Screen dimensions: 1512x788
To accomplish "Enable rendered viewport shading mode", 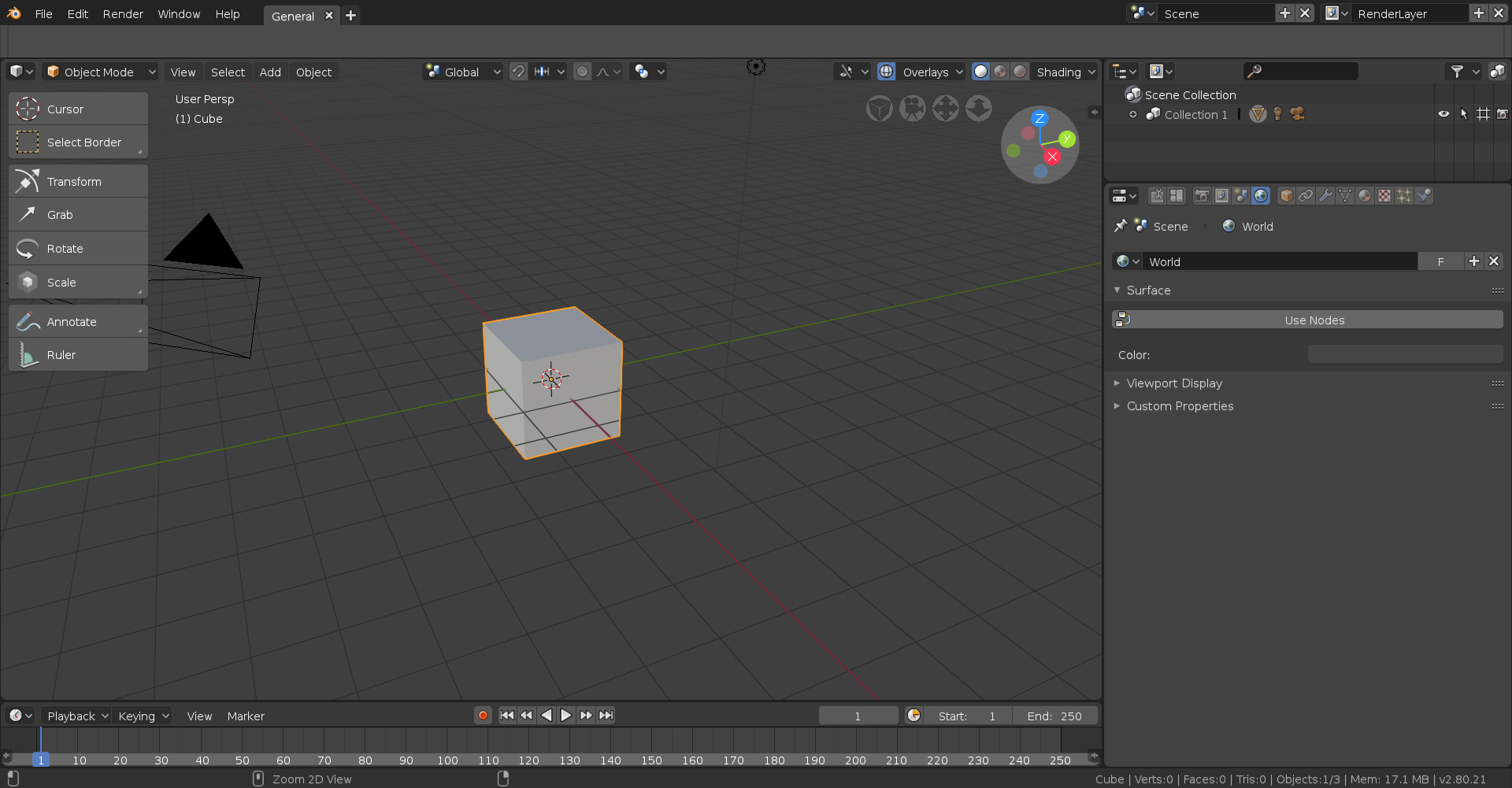I will [x=1020, y=72].
